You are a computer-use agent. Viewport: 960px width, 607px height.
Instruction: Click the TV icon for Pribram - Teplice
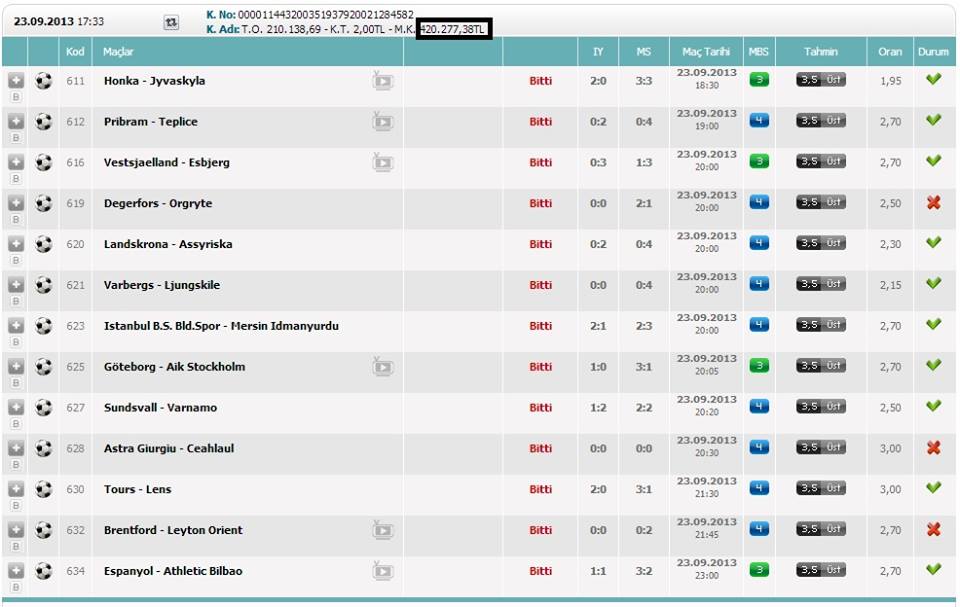pyautogui.click(x=382, y=122)
